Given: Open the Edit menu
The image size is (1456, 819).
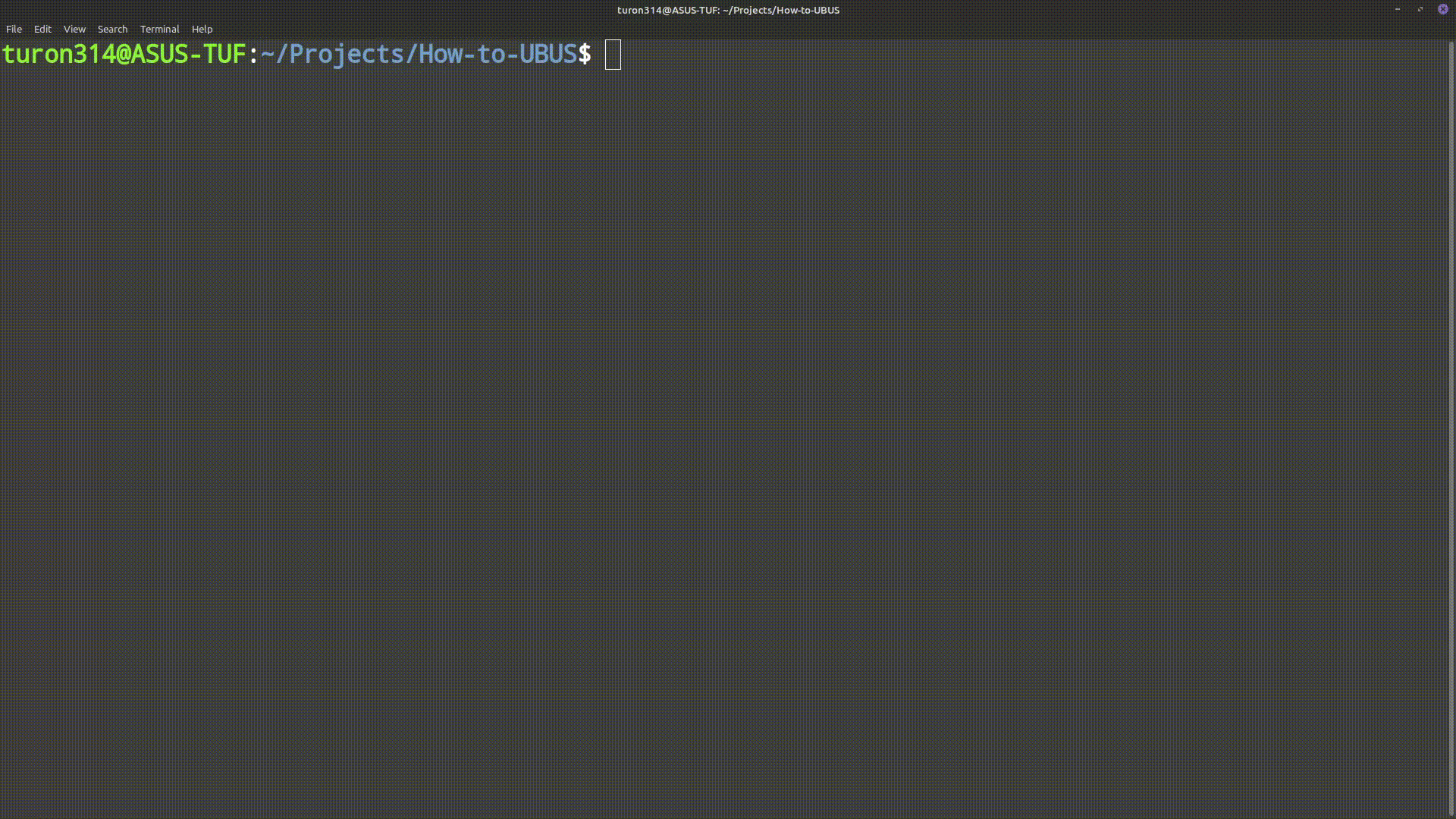Looking at the screenshot, I should click(42, 29).
